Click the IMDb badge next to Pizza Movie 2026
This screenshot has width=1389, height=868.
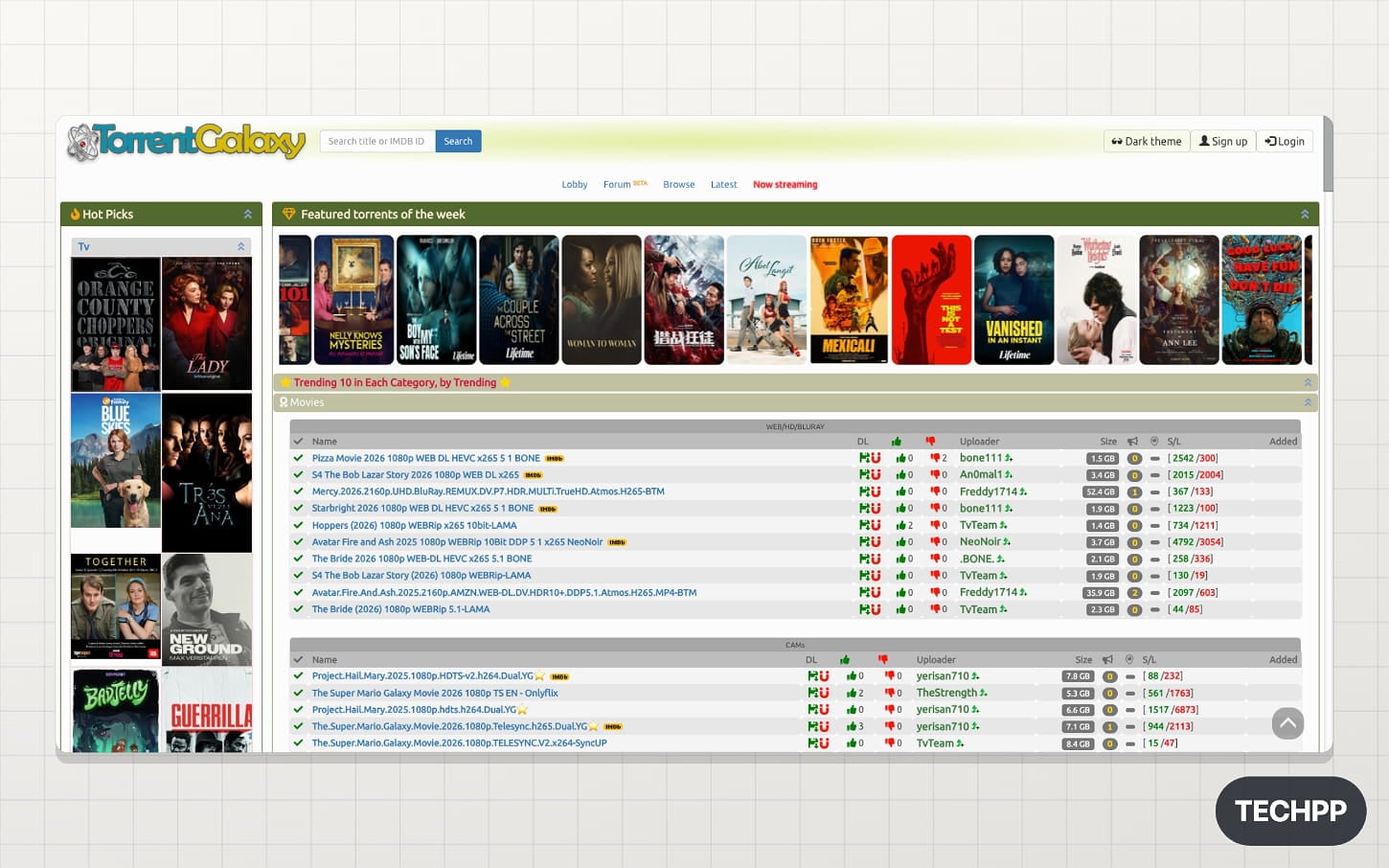(554, 459)
